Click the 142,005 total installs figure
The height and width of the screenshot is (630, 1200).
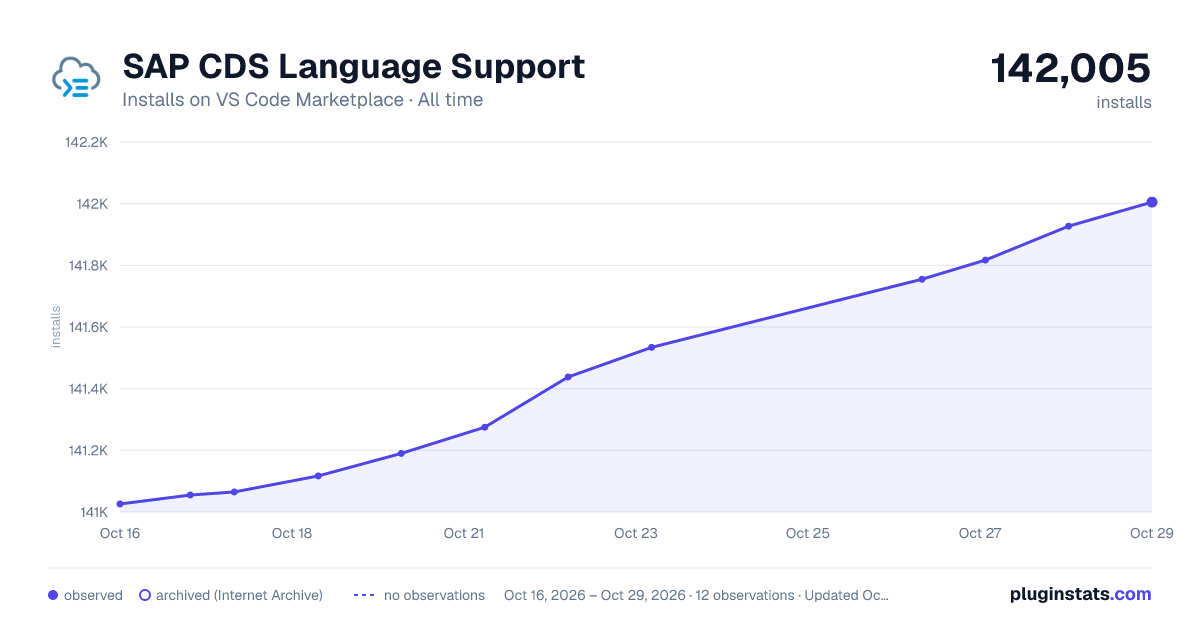coord(1071,68)
